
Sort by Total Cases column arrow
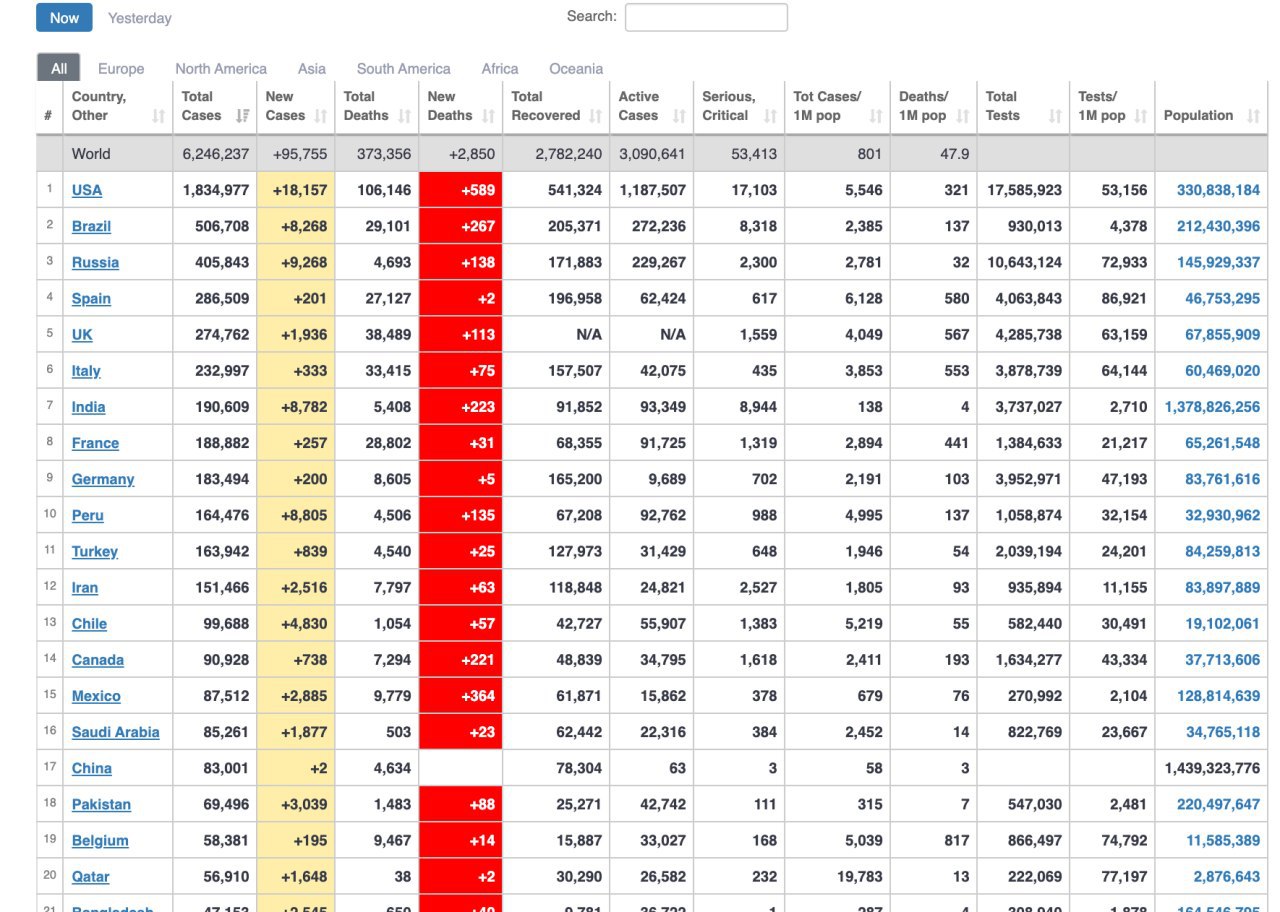(242, 116)
